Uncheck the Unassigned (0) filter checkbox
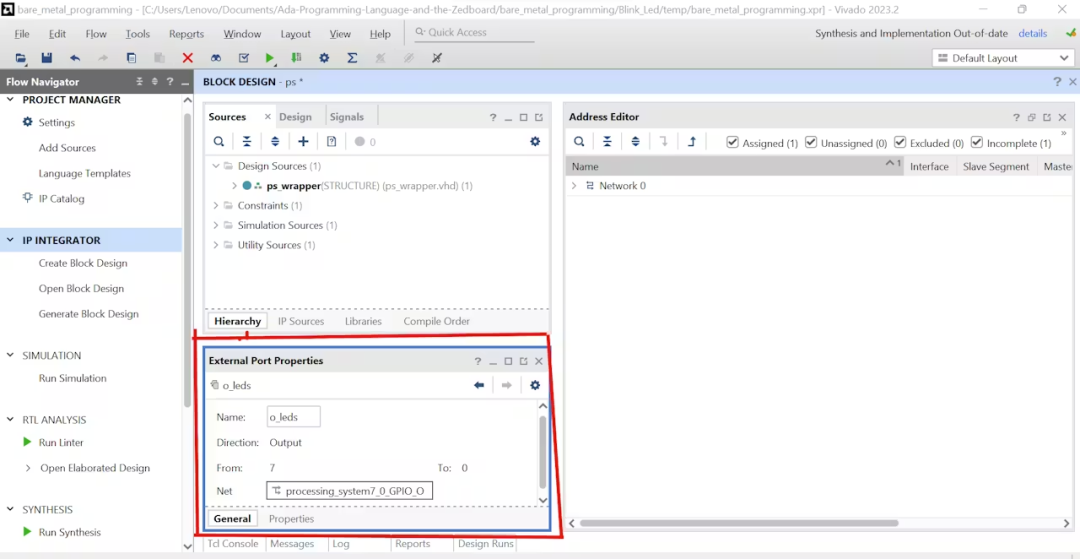Image resolution: width=1080 pixels, height=559 pixels. tap(811, 143)
